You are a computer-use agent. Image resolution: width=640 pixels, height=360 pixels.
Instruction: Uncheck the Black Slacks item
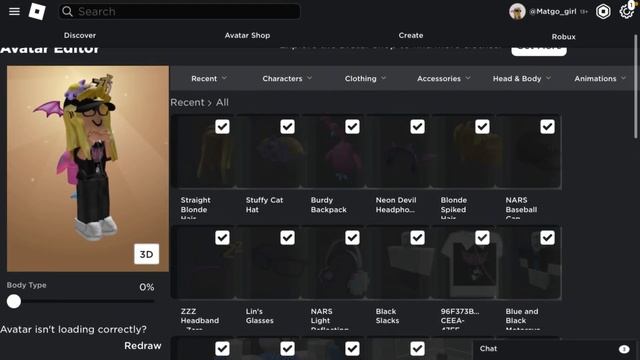pos(417,238)
